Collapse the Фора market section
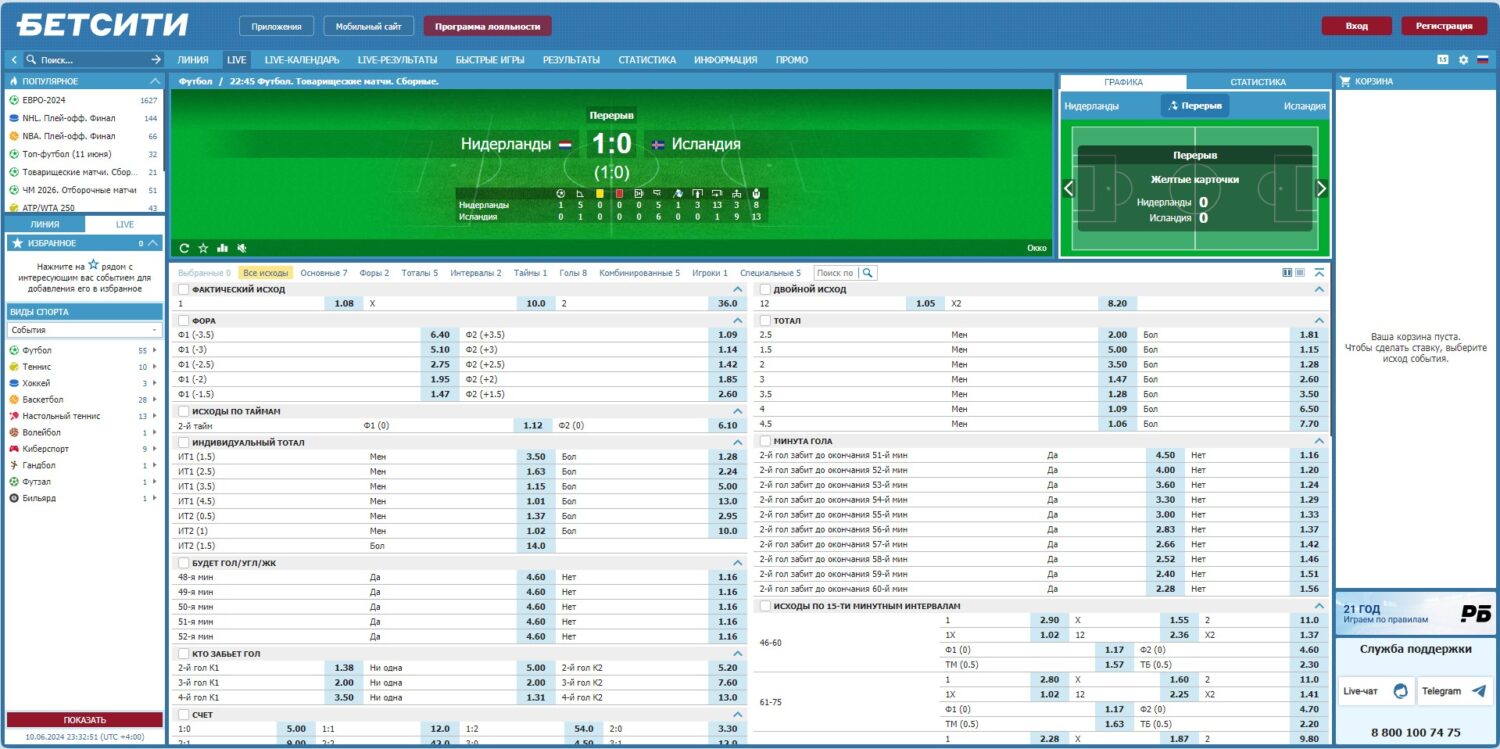 click(x=738, y=320)
